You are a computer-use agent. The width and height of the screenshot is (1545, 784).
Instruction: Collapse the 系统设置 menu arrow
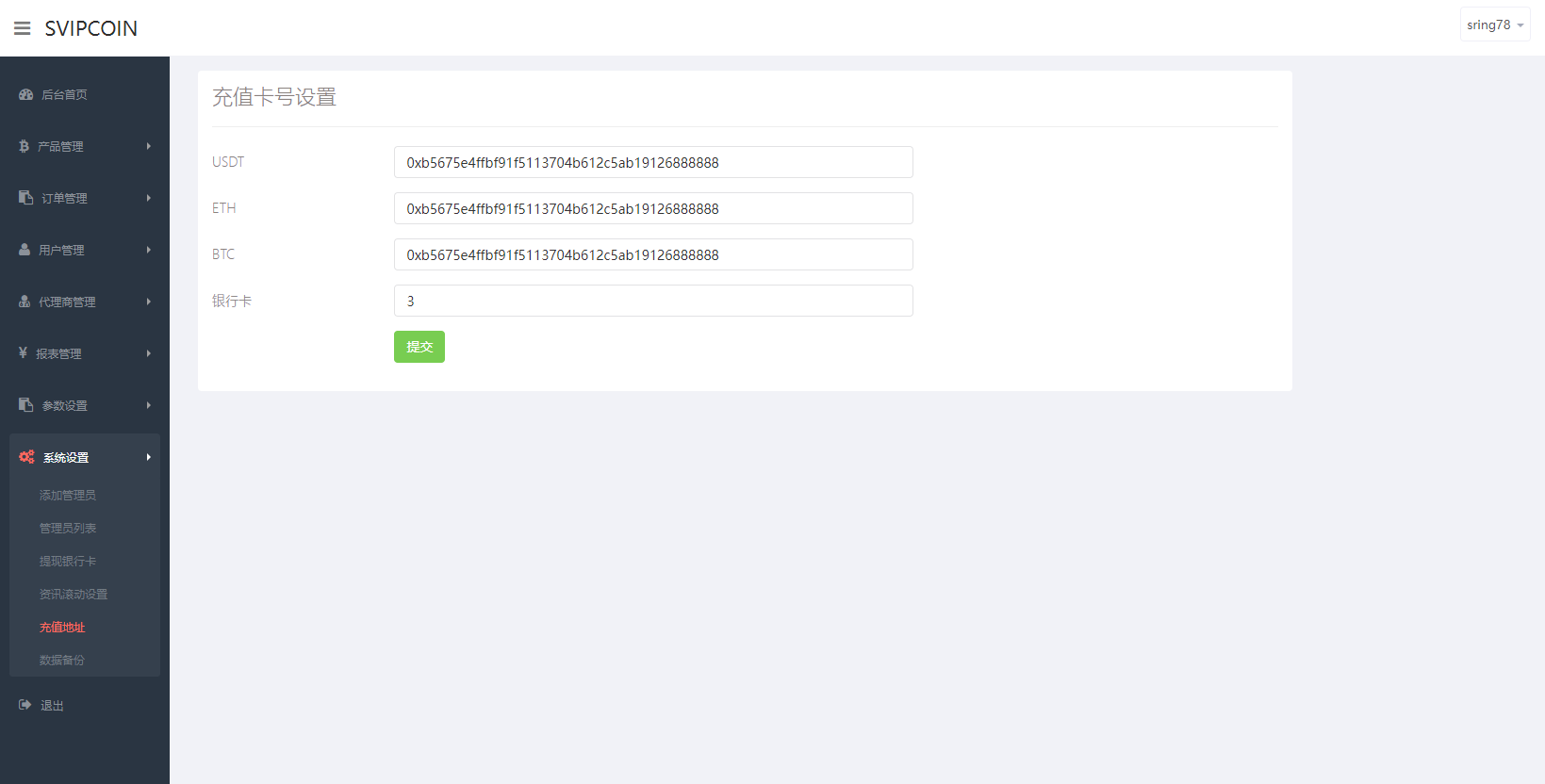click(x=148, y=457)
